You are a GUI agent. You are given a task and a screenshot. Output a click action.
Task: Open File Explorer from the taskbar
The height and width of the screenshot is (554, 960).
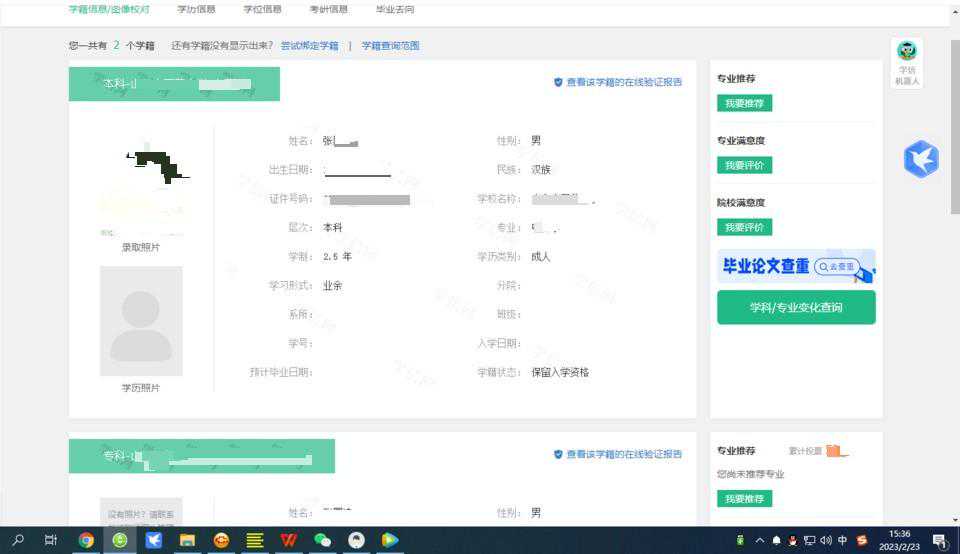[187, 540]
